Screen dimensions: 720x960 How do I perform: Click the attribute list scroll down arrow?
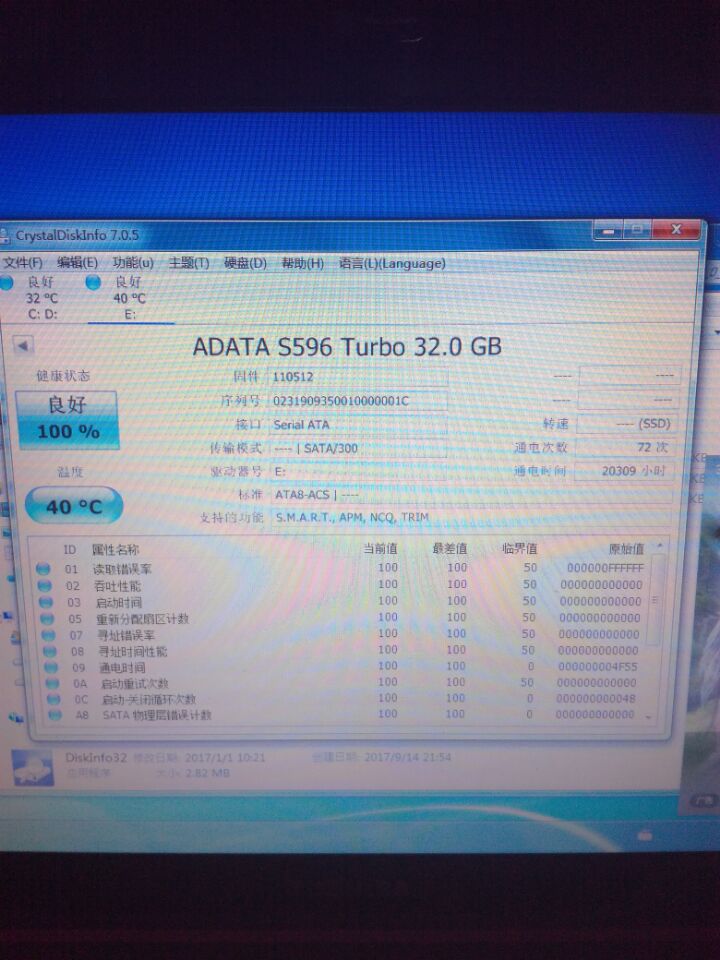(x=648, y=716)
